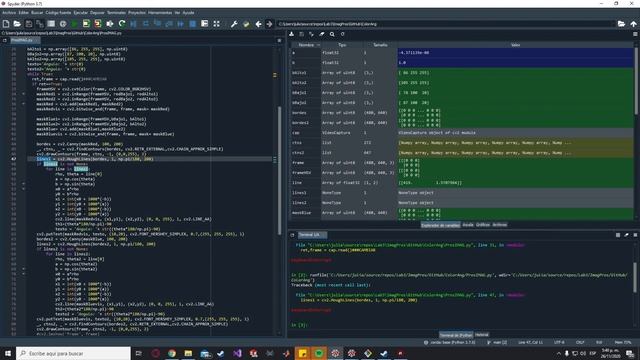Select the bAlto1 variable row

click(x=462, y=73)
